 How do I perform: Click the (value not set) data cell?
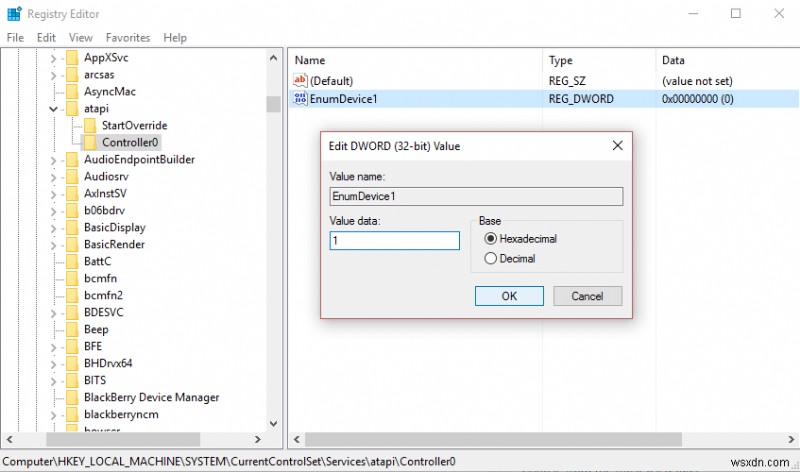[x=697, y=81]
